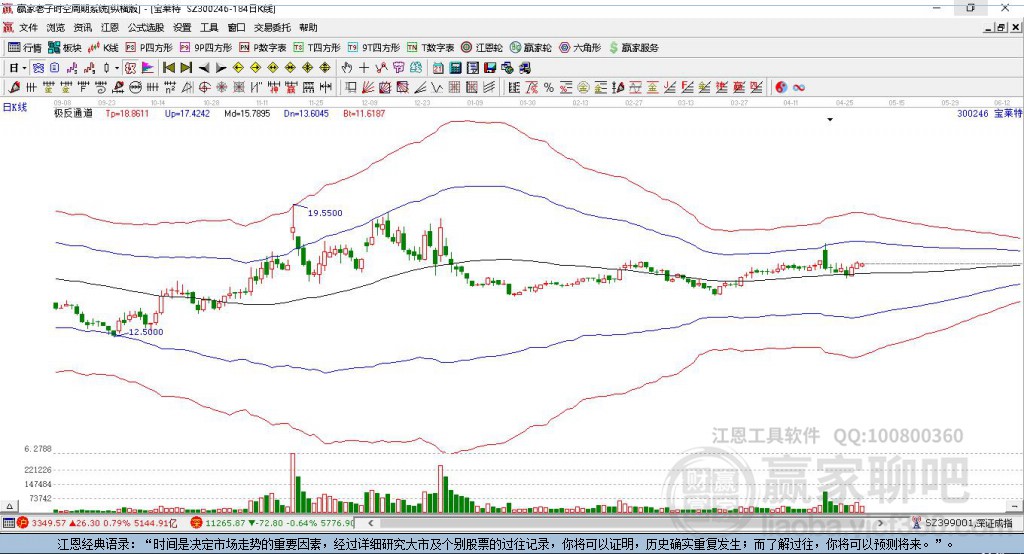Screen dimensions: 1024x554
Task: Click the colored flag chart icon
Action: click(148, 68)
